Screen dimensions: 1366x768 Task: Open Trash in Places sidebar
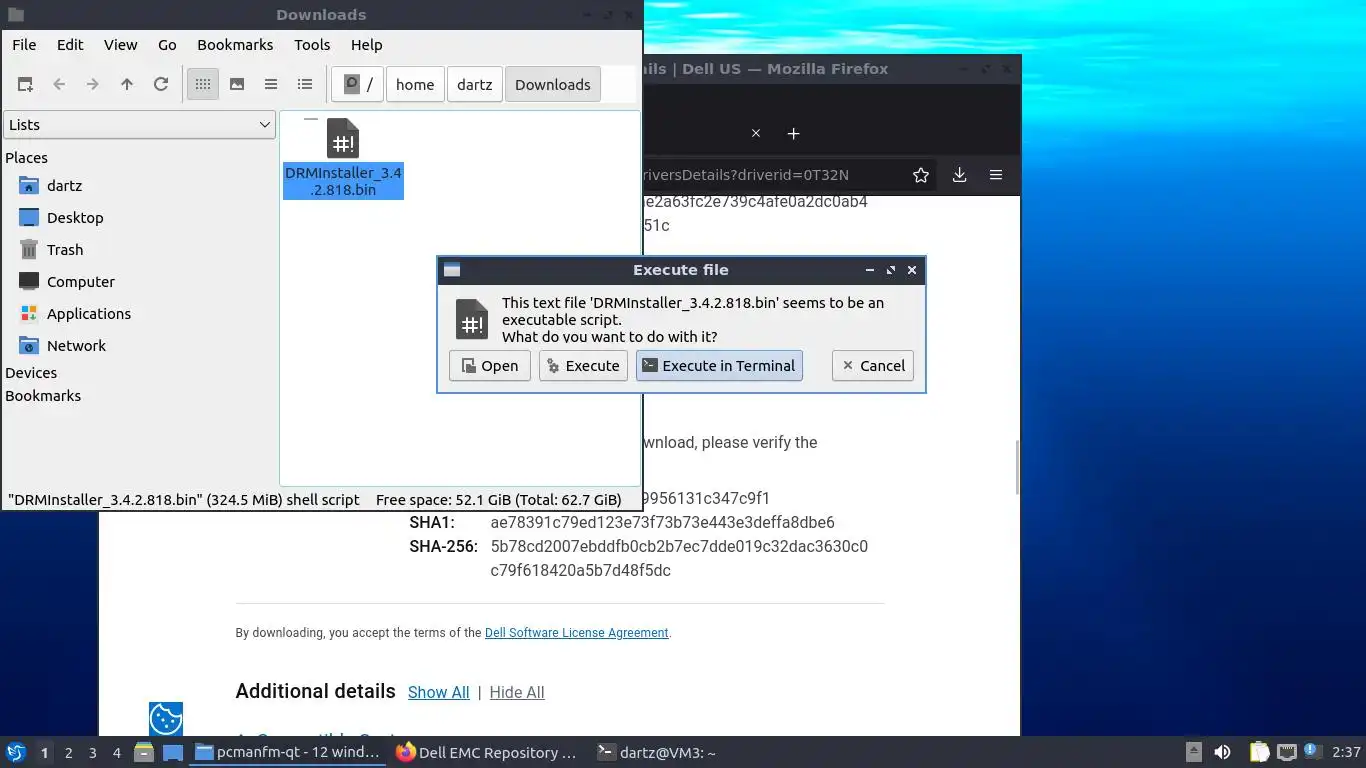coord(65,250)
